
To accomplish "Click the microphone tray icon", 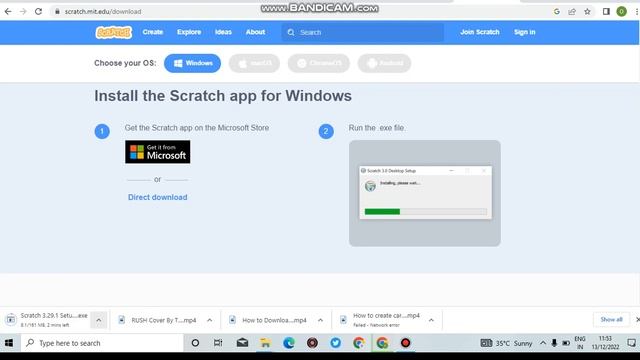I will tap(554, 343).
